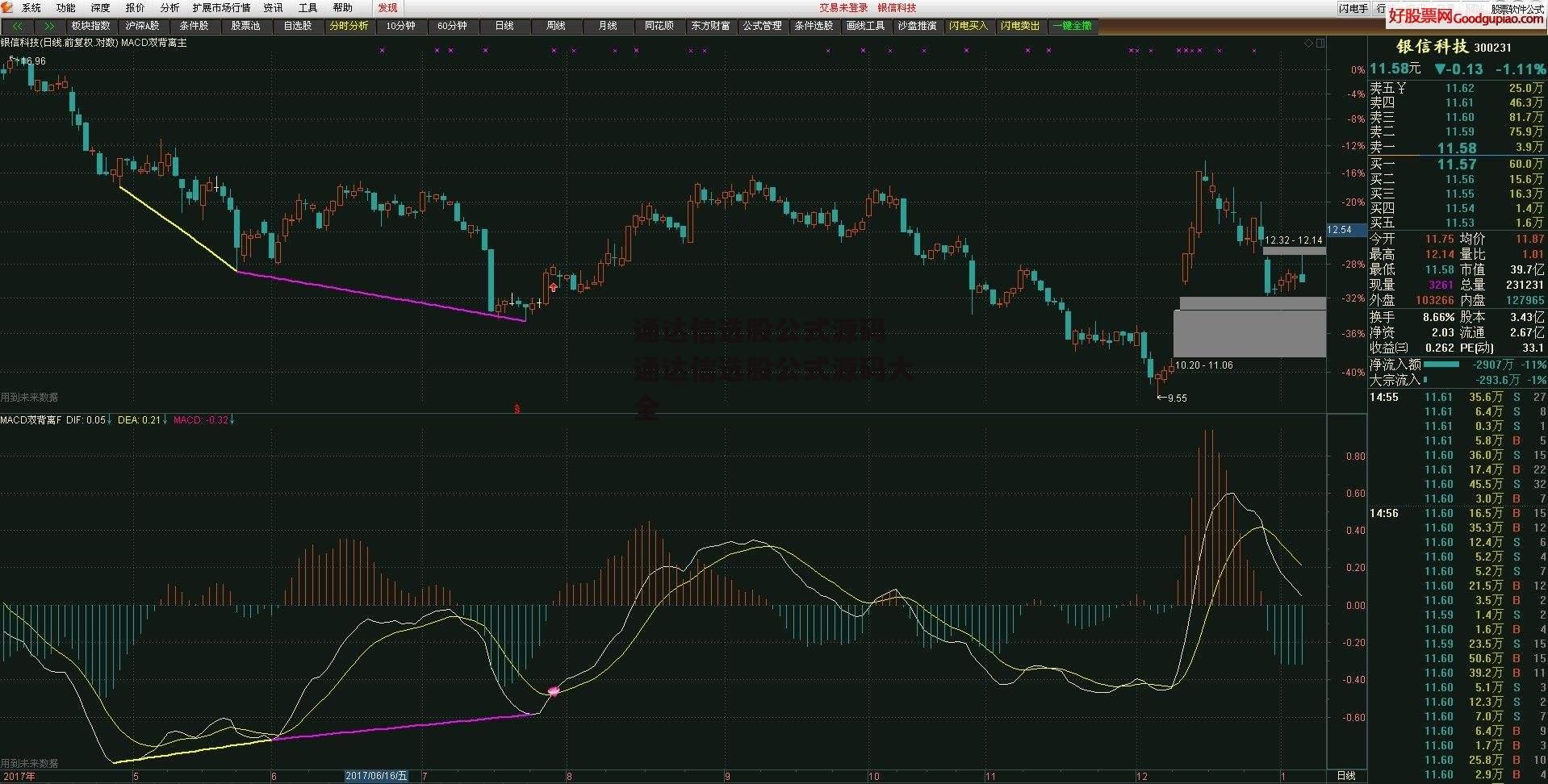Click the green forward double-arrow button

(49, 26)
